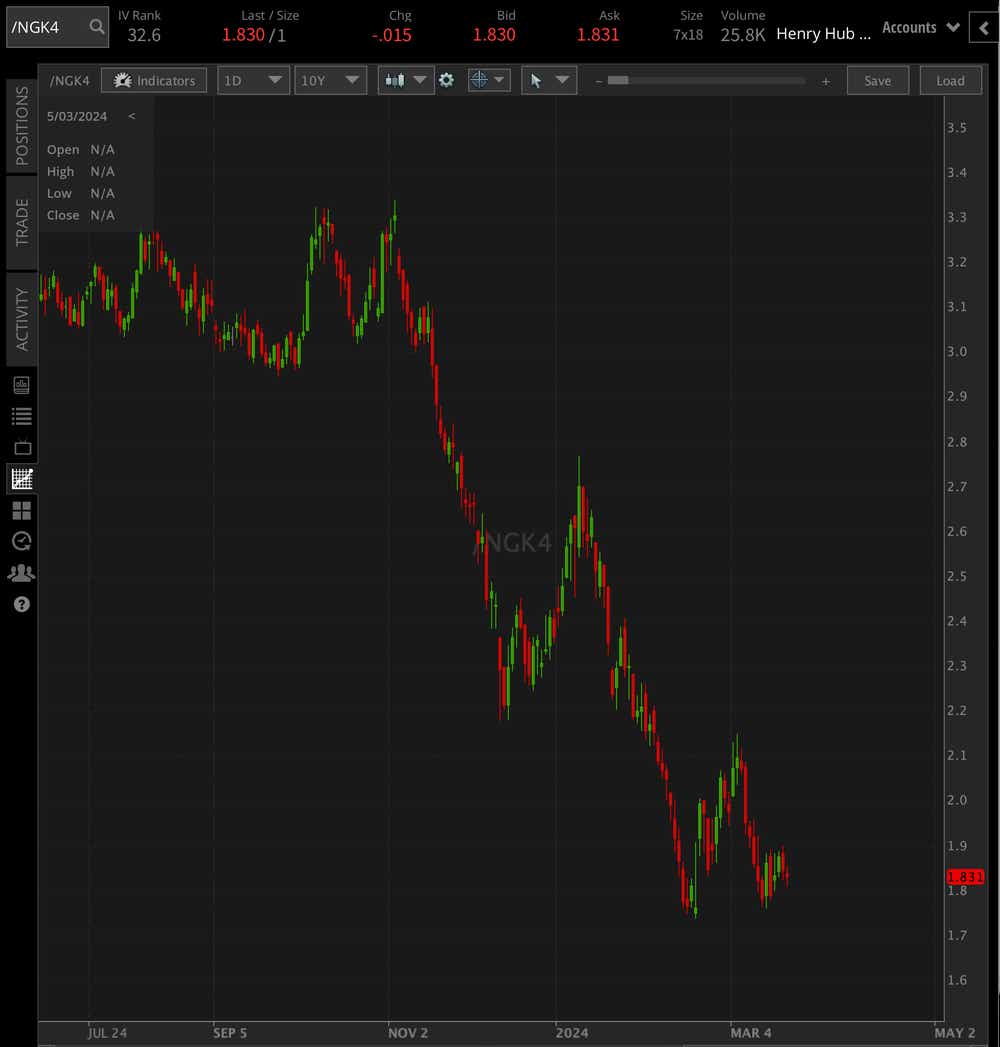Click the 2.5 price axis label
The width and height of the screenshot is (1000, 1047).
point(957,576)
